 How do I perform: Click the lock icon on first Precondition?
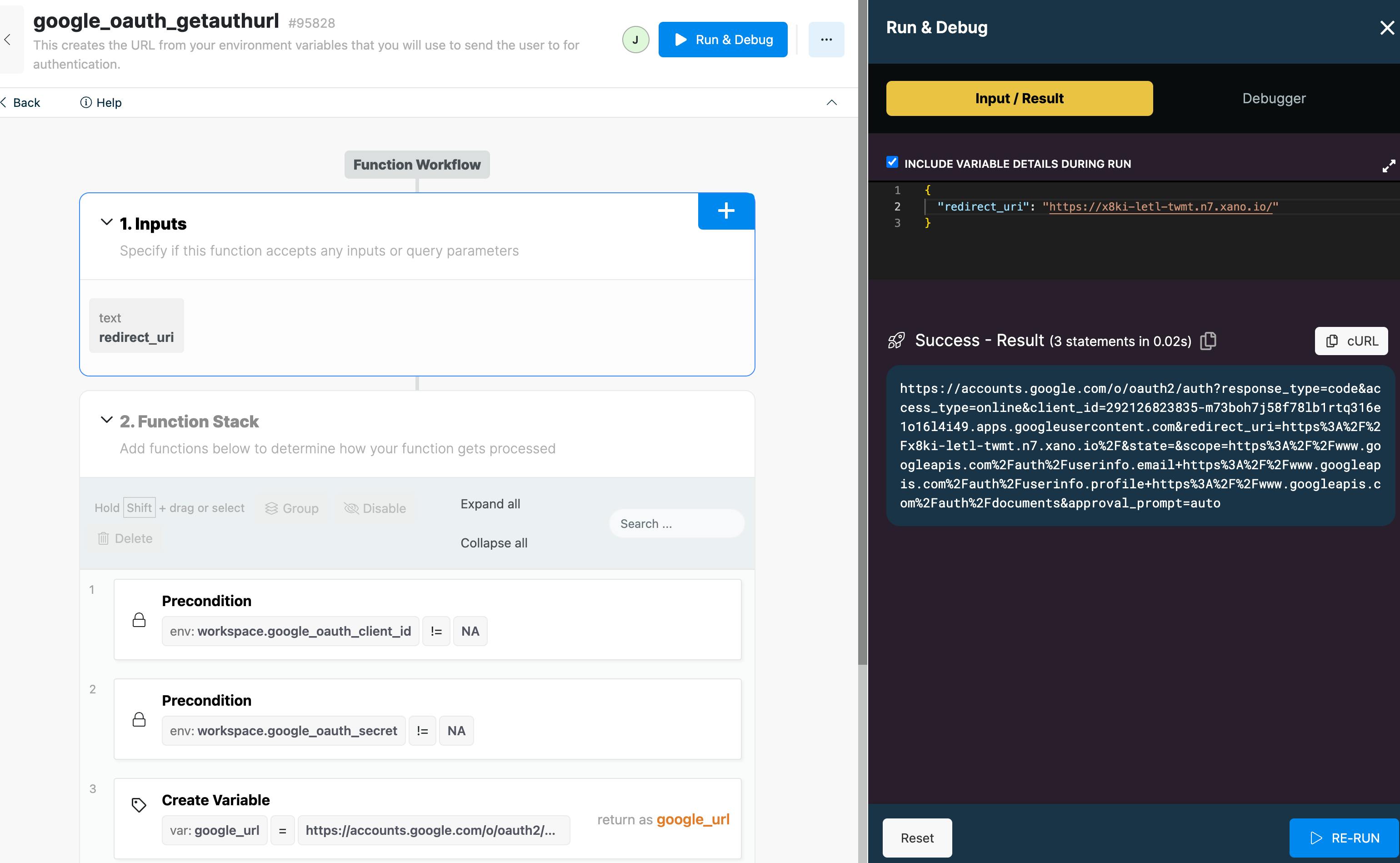point(139,620)
